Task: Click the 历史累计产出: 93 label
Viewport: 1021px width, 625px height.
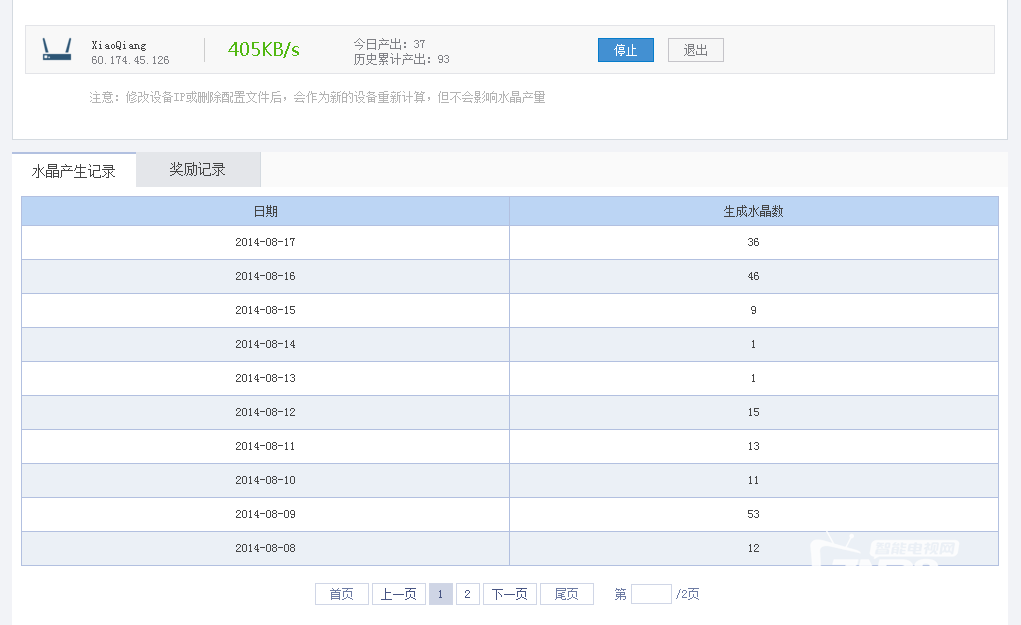Action: point(402,59)
